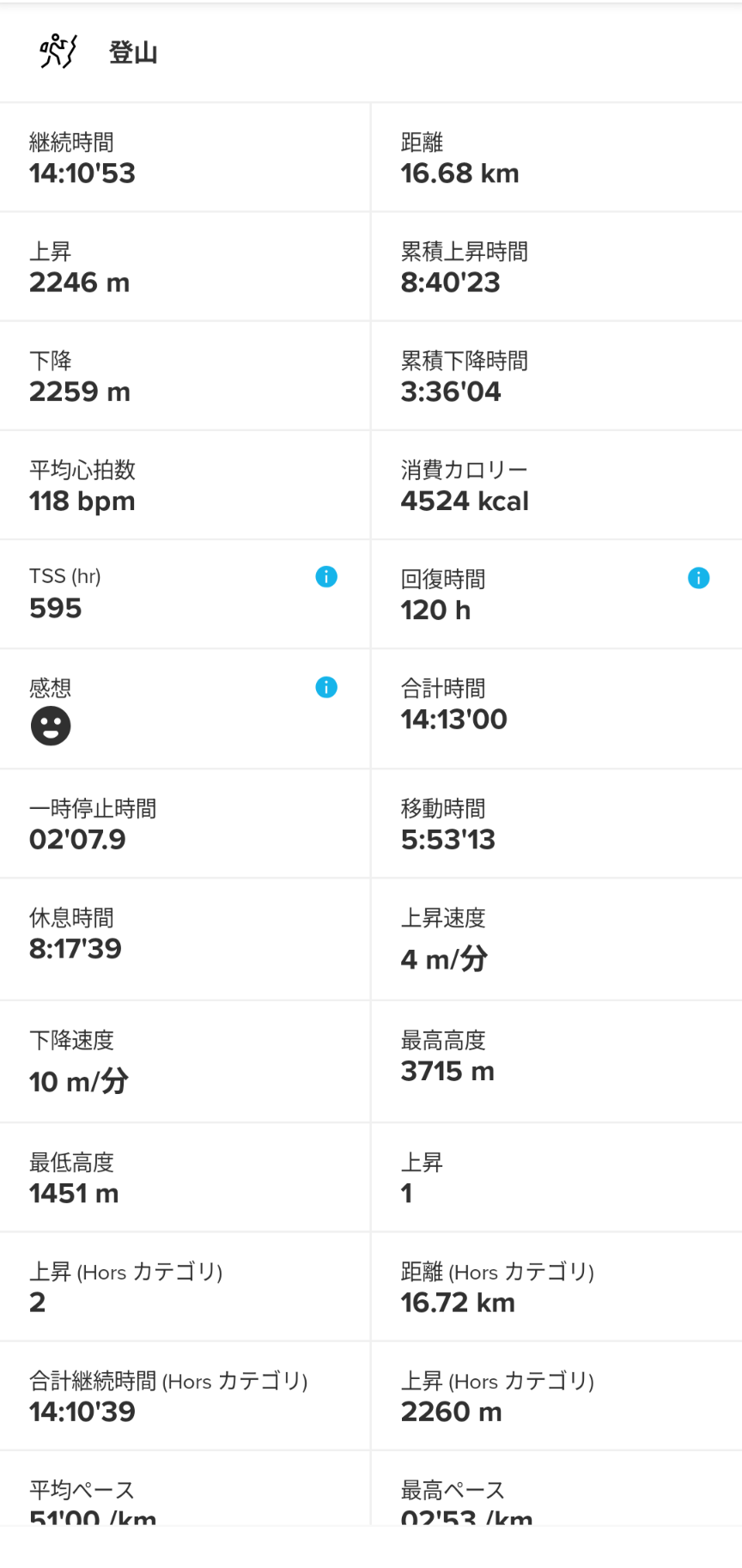Open the 感想 info icon
The height and width of the screenshot is (1568, 742).
(326, 687)
